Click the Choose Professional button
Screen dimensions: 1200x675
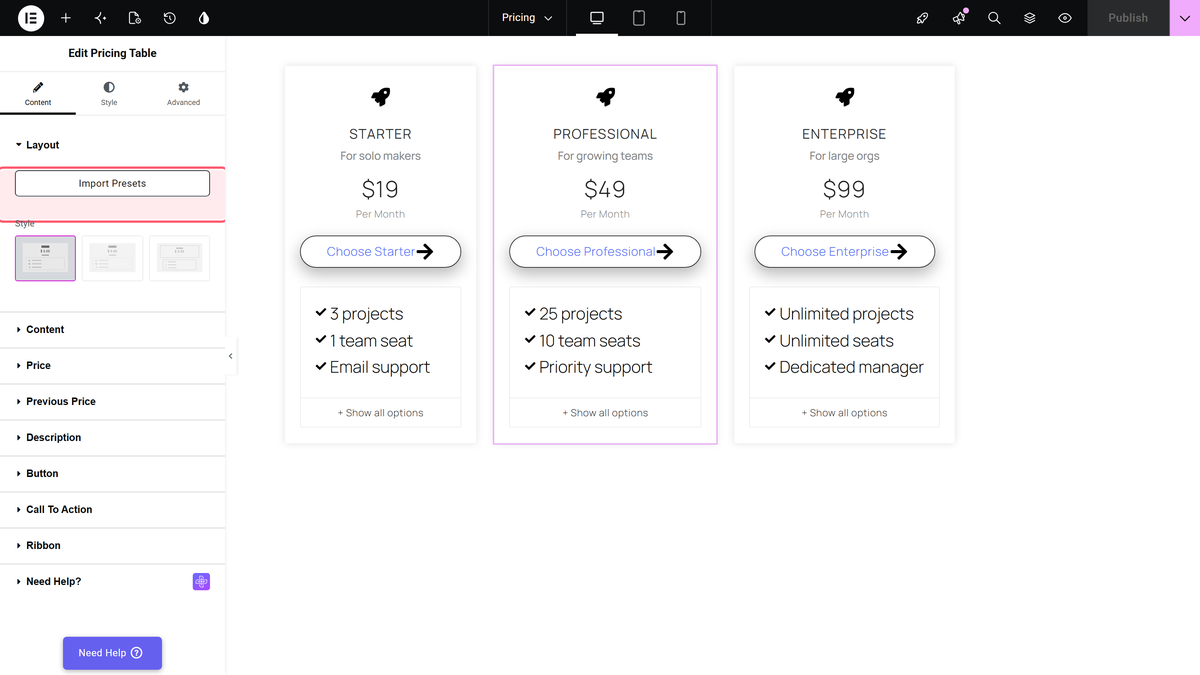605,252
